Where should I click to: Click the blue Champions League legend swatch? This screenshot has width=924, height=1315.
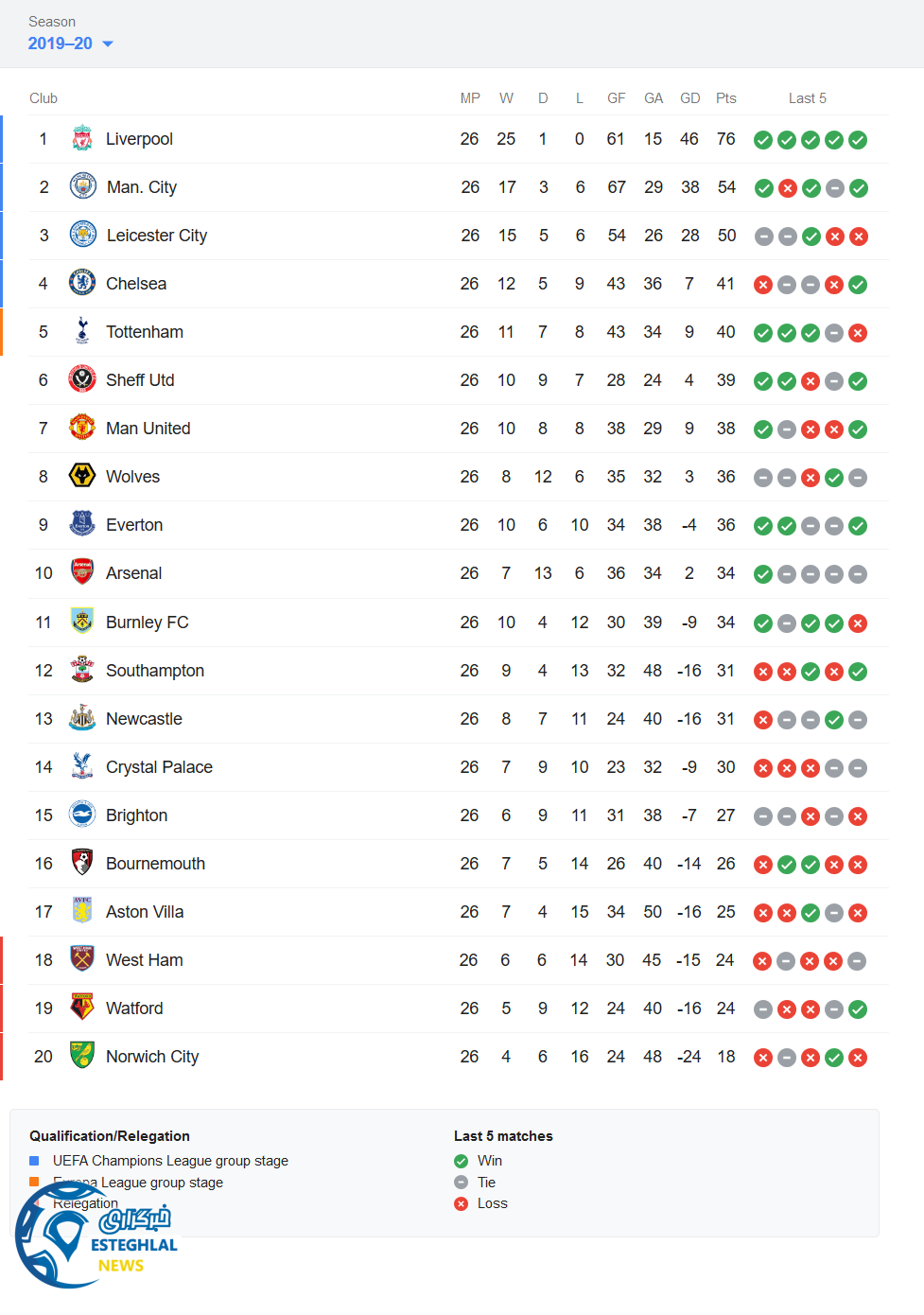tap(34, 1161)
